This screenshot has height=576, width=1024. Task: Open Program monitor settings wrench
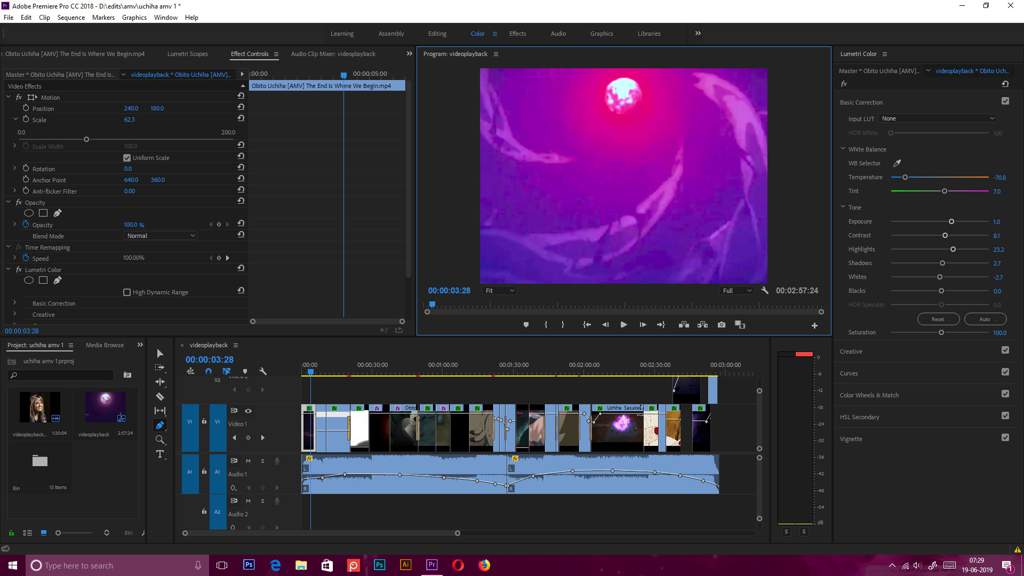pos(765,291)
